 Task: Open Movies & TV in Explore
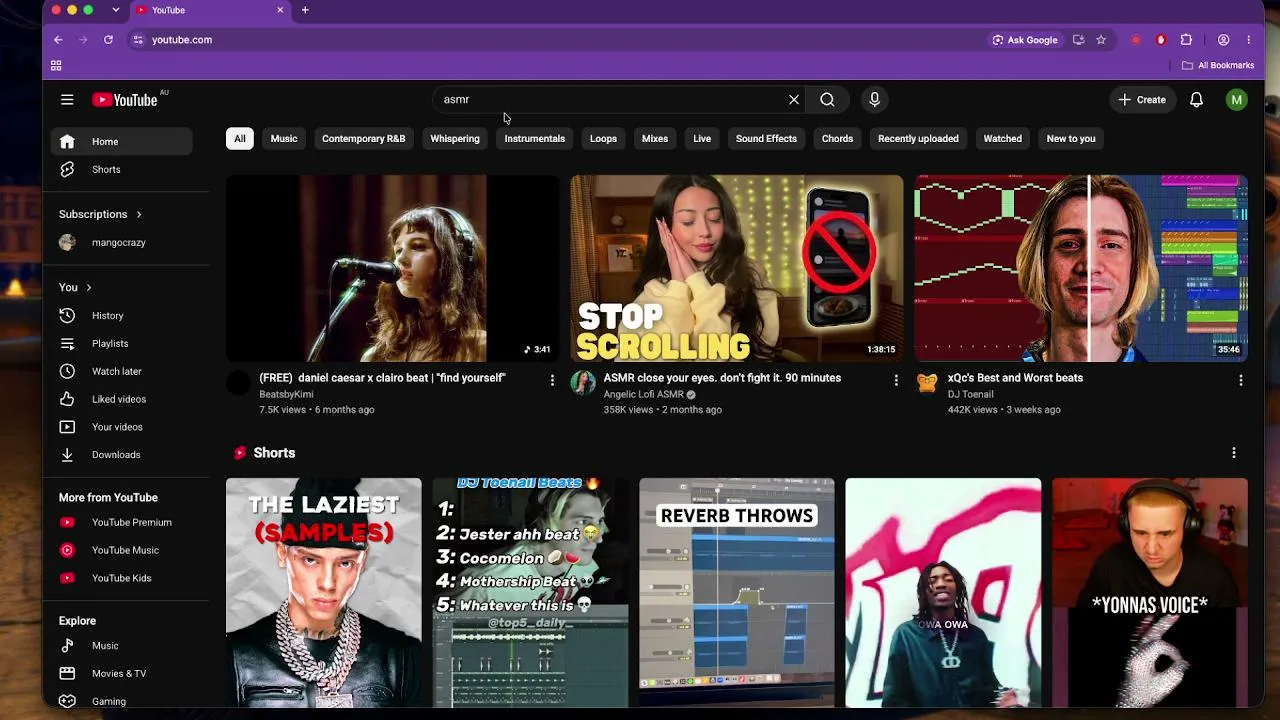[121, 674]
